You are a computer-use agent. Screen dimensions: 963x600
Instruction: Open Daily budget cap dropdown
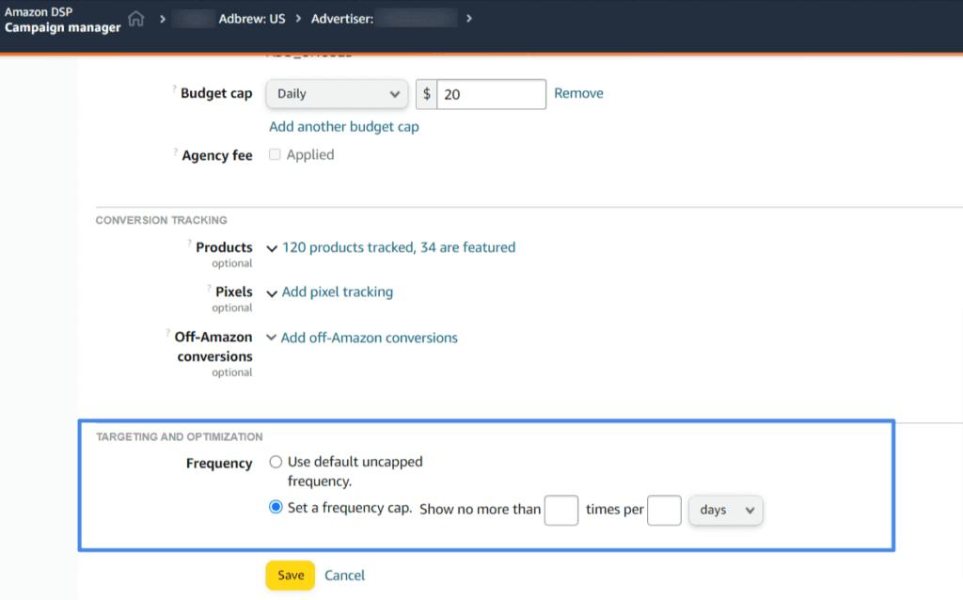click(337, 94)
